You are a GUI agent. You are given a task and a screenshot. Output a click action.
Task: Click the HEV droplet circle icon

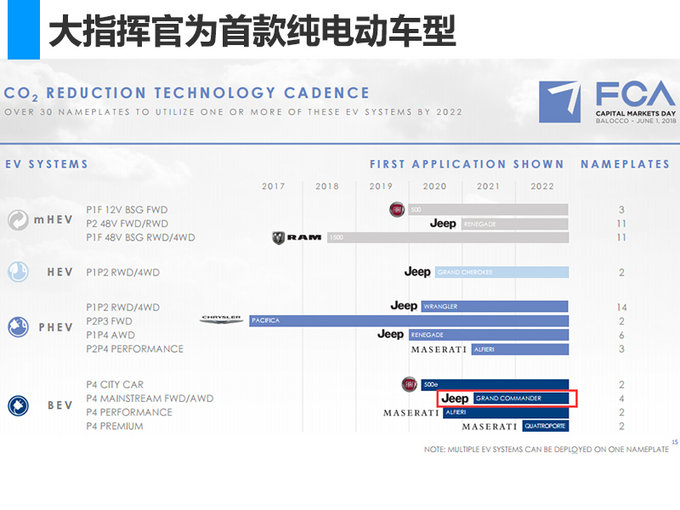[x=18, y=272]
